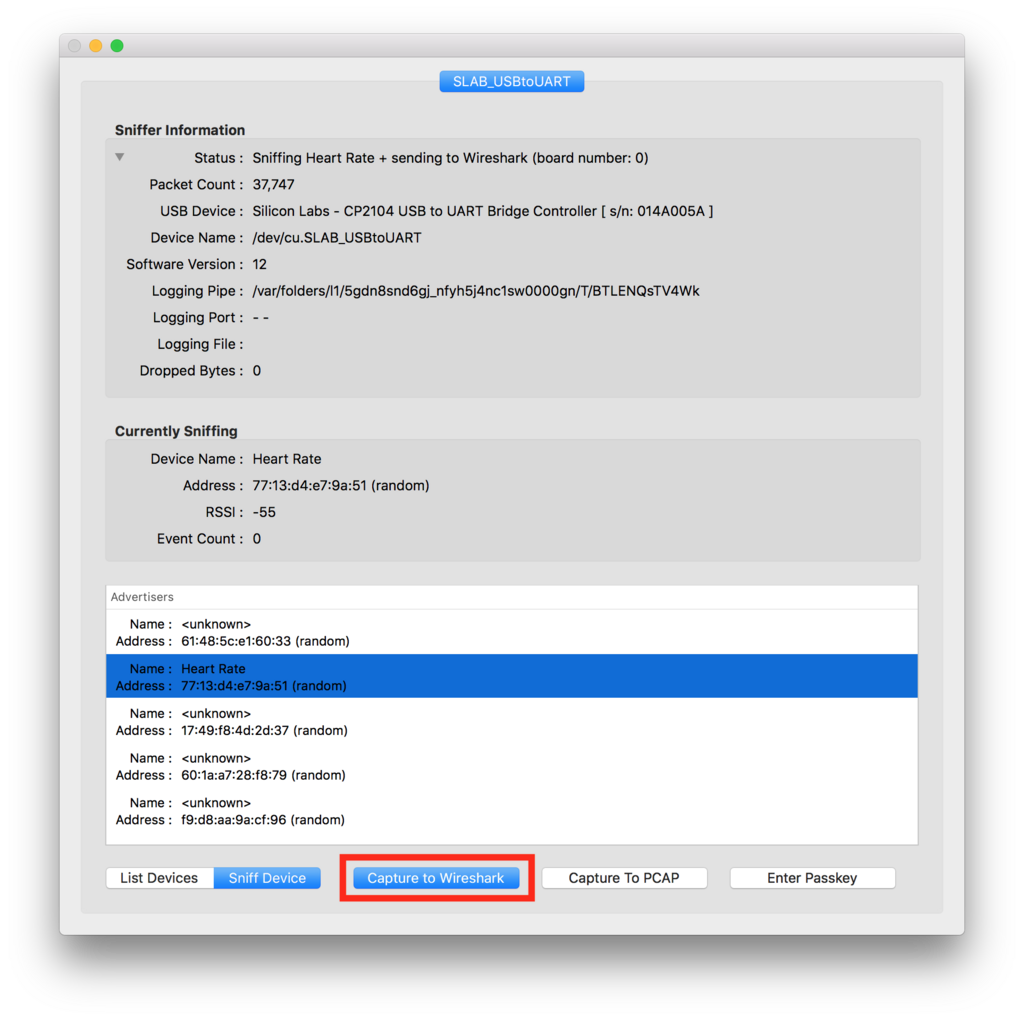Select the Sniff Device segment
Viewport: 1024px width, 1020px height.
(x=267, y=878)
